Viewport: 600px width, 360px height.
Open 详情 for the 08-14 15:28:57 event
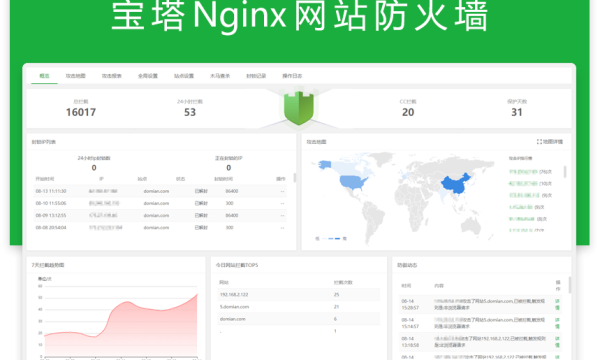pos(558,305)
